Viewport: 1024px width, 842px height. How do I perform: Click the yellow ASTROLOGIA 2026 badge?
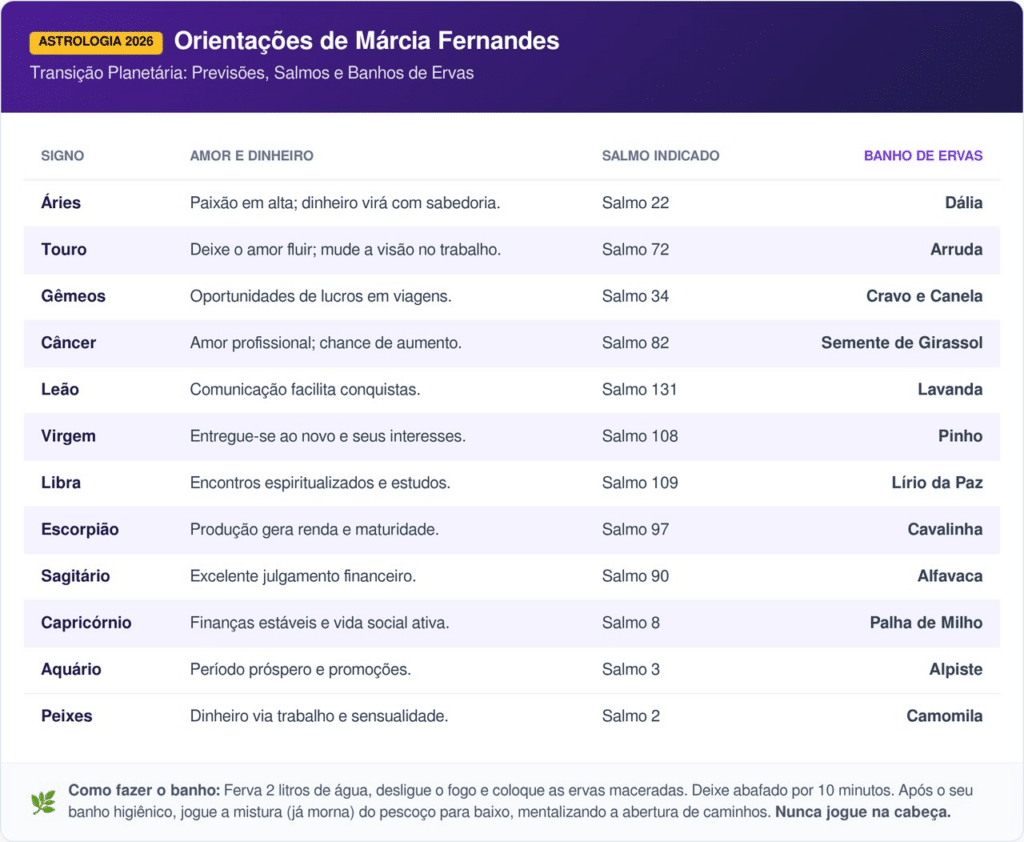point(96,42)
